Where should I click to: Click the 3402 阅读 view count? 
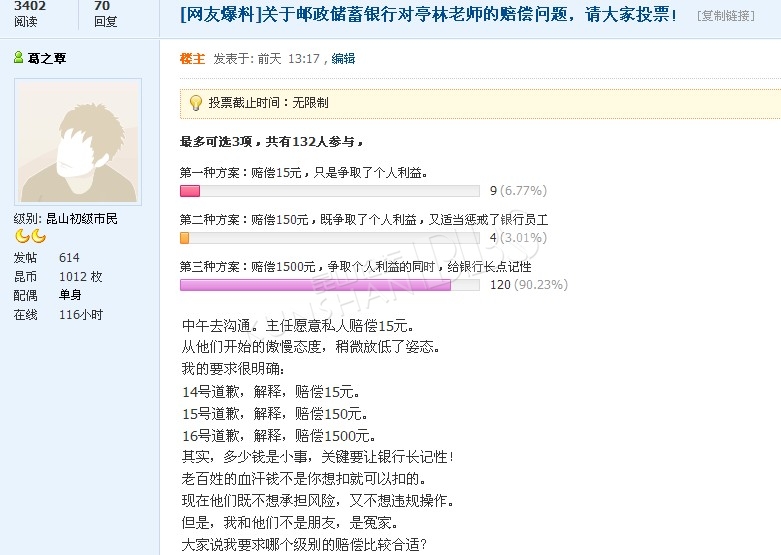point(29,13)
